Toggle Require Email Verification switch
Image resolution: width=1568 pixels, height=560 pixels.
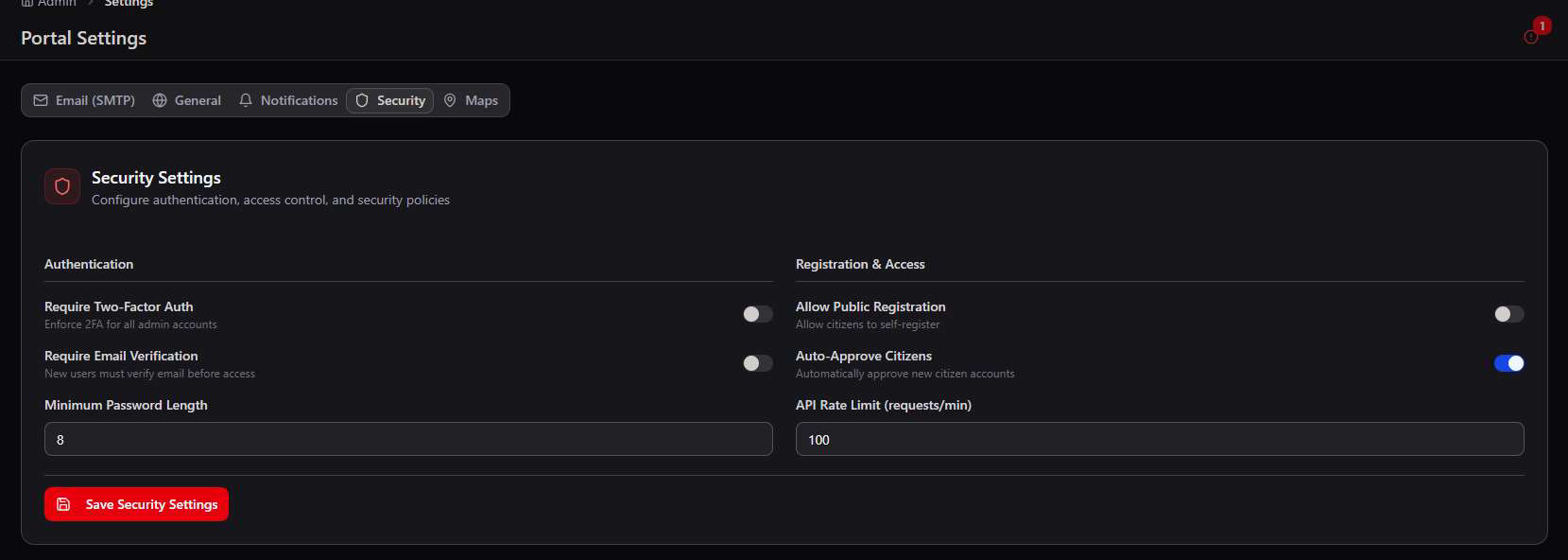point(758,363)
